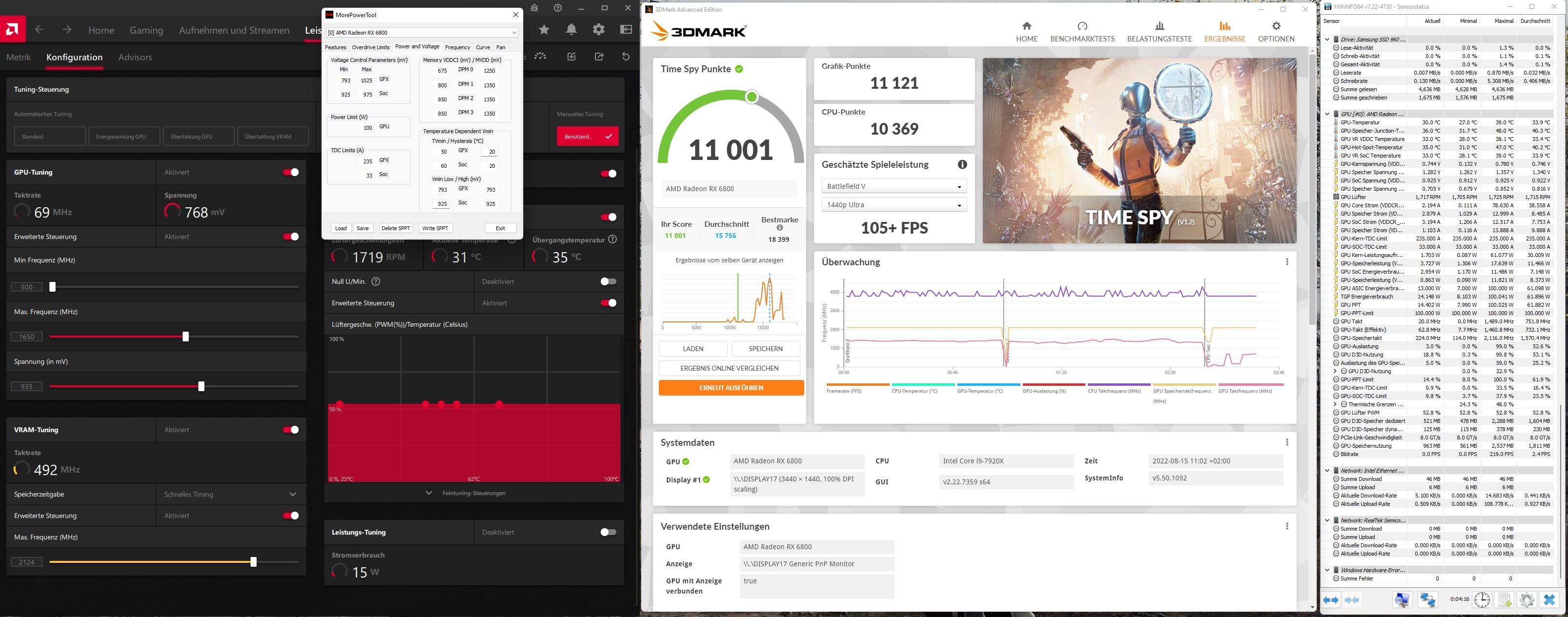Toggle VRAM Erweiterte Steuerung switch

point(291,516)
